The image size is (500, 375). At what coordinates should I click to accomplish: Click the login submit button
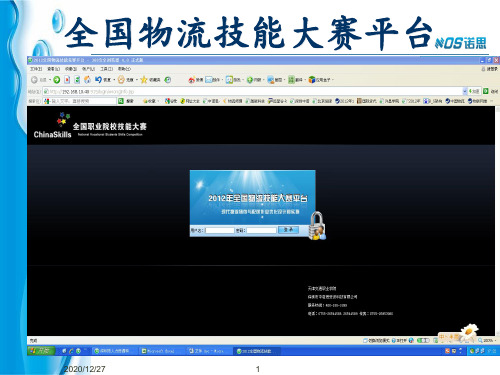pyautogui.click(x=289, y=230)
